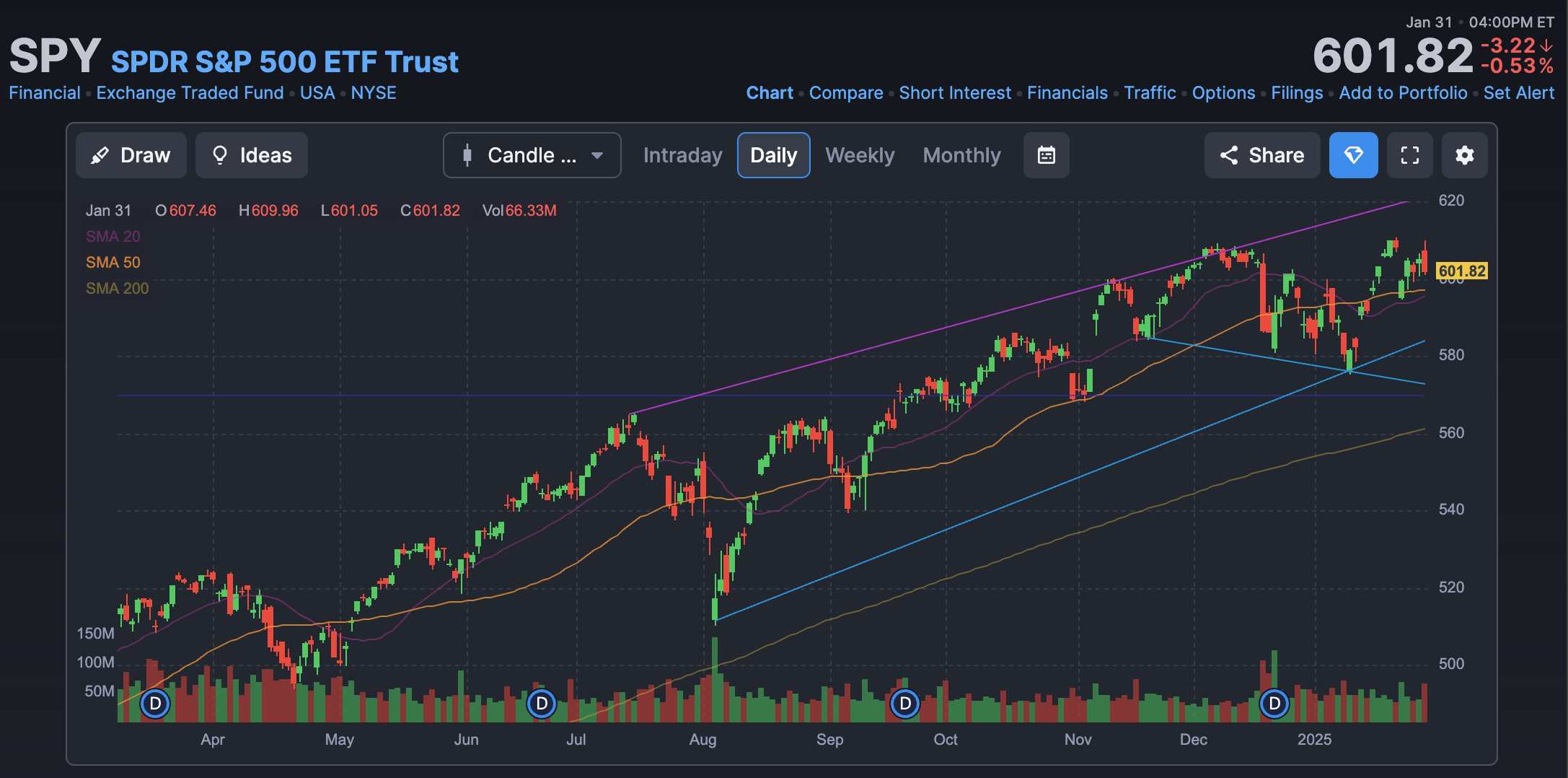The image size is (1568, 778).
Task: Click the 601.82 last price quote
Action: pyautogui.click(x=1393, y=56)
